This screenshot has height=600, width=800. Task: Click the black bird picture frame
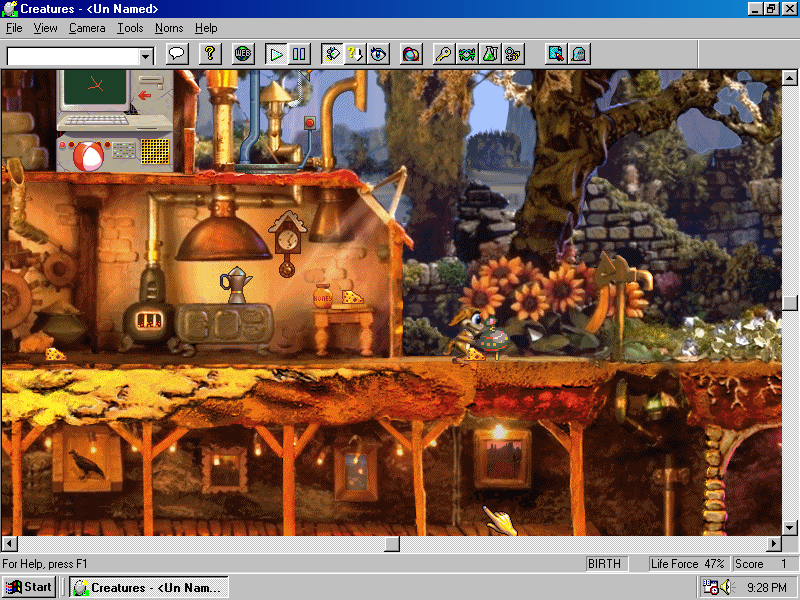coord(87,463)
